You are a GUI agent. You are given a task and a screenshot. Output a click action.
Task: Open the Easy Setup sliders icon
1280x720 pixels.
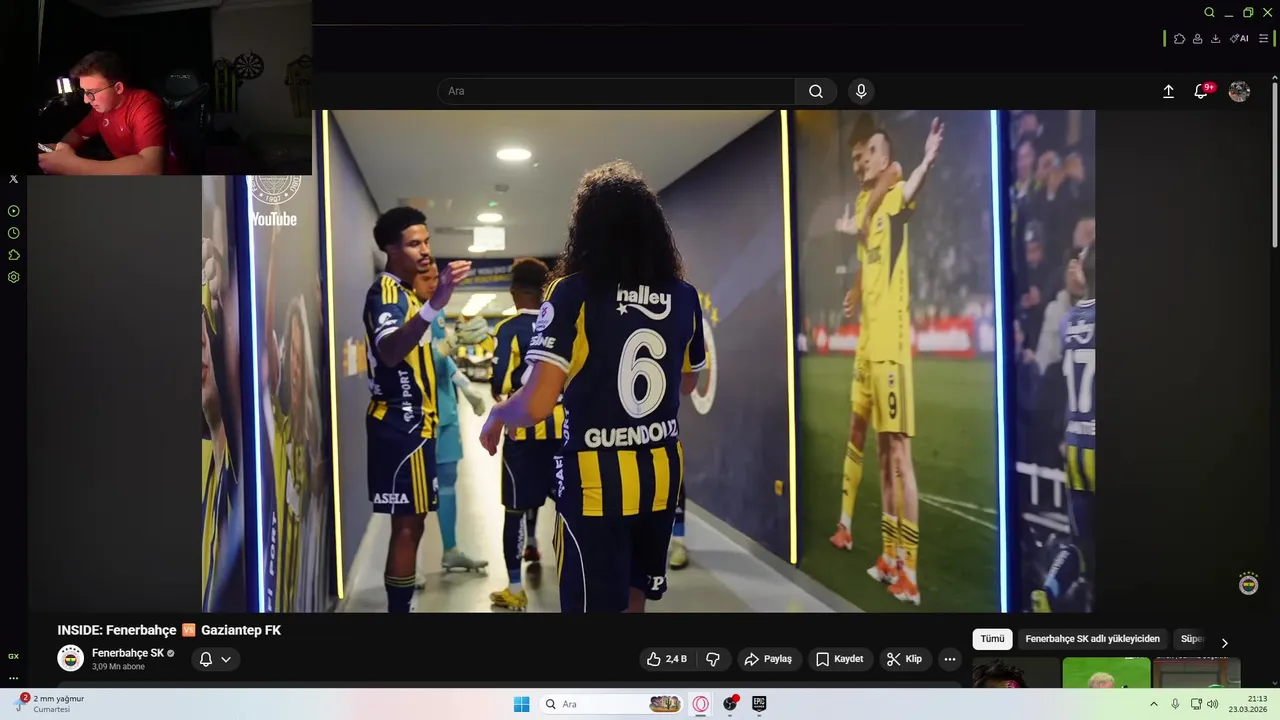click(x=1263, y=39)
